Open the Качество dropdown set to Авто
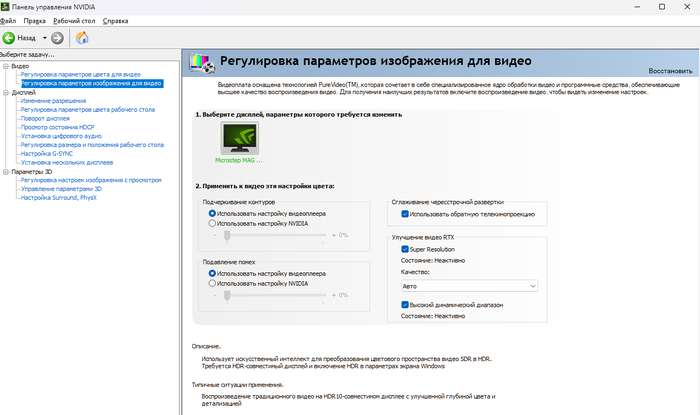 (x=469, y=286)
